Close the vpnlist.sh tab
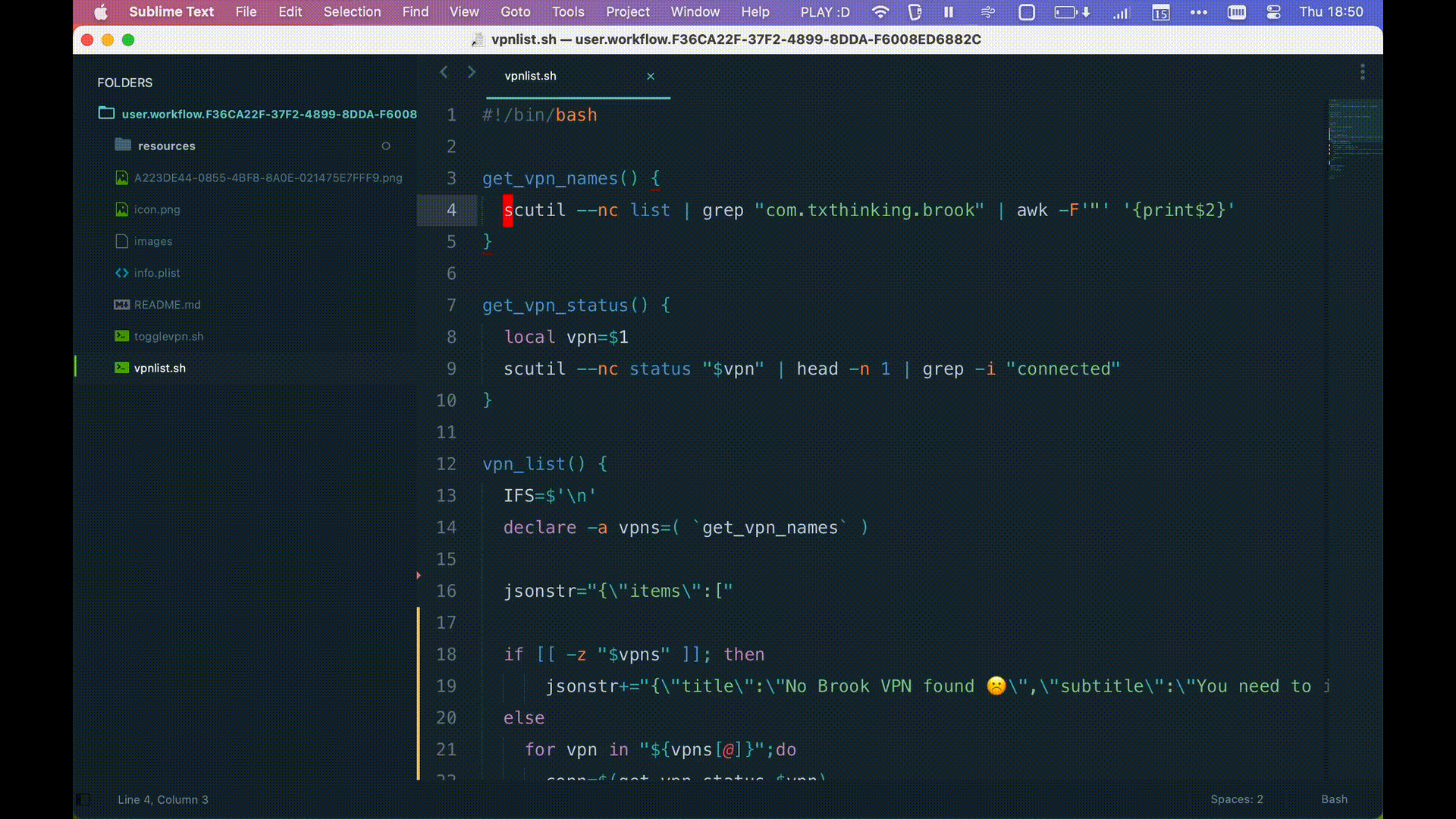 (651, 76)
